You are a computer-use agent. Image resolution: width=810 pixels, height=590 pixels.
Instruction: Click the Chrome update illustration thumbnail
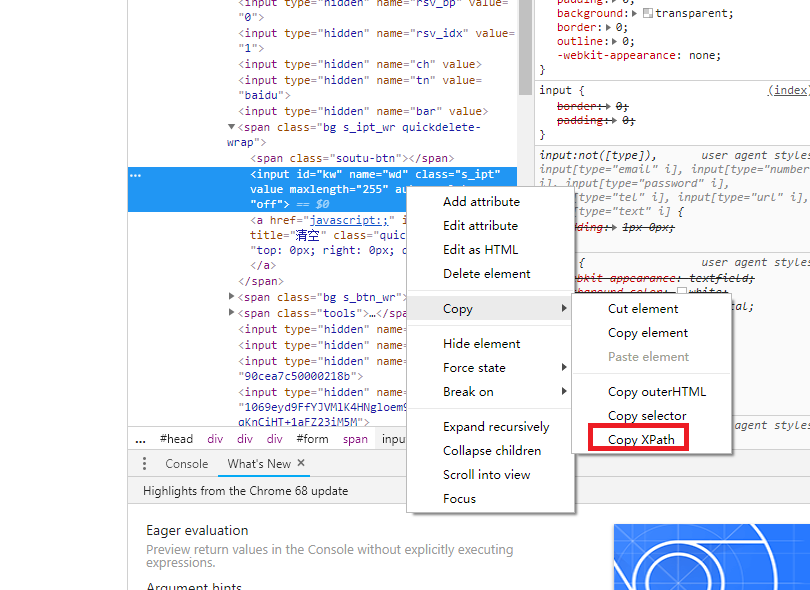pyautogui.click(x=711, y=557)
